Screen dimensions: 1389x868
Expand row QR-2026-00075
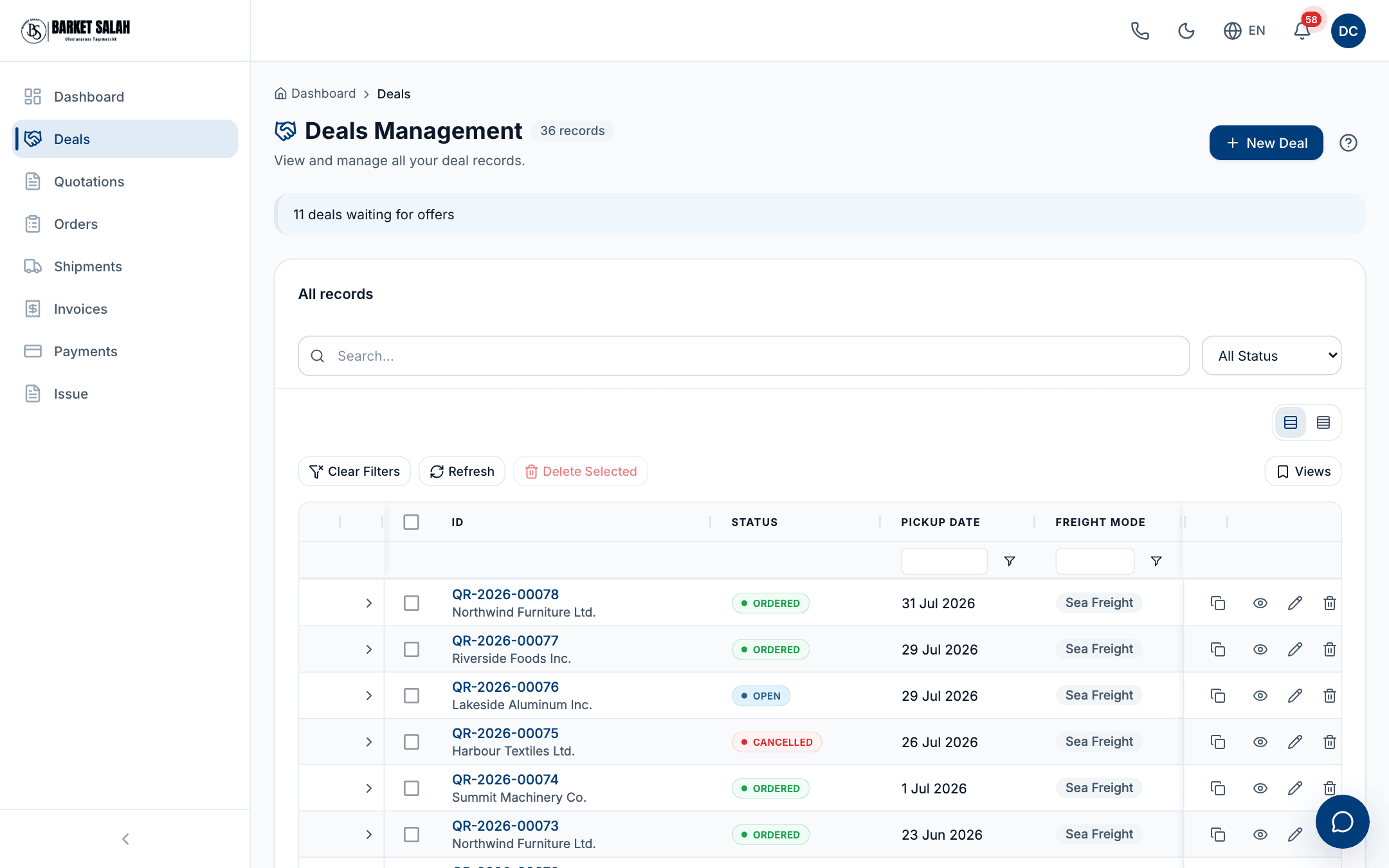369,742
